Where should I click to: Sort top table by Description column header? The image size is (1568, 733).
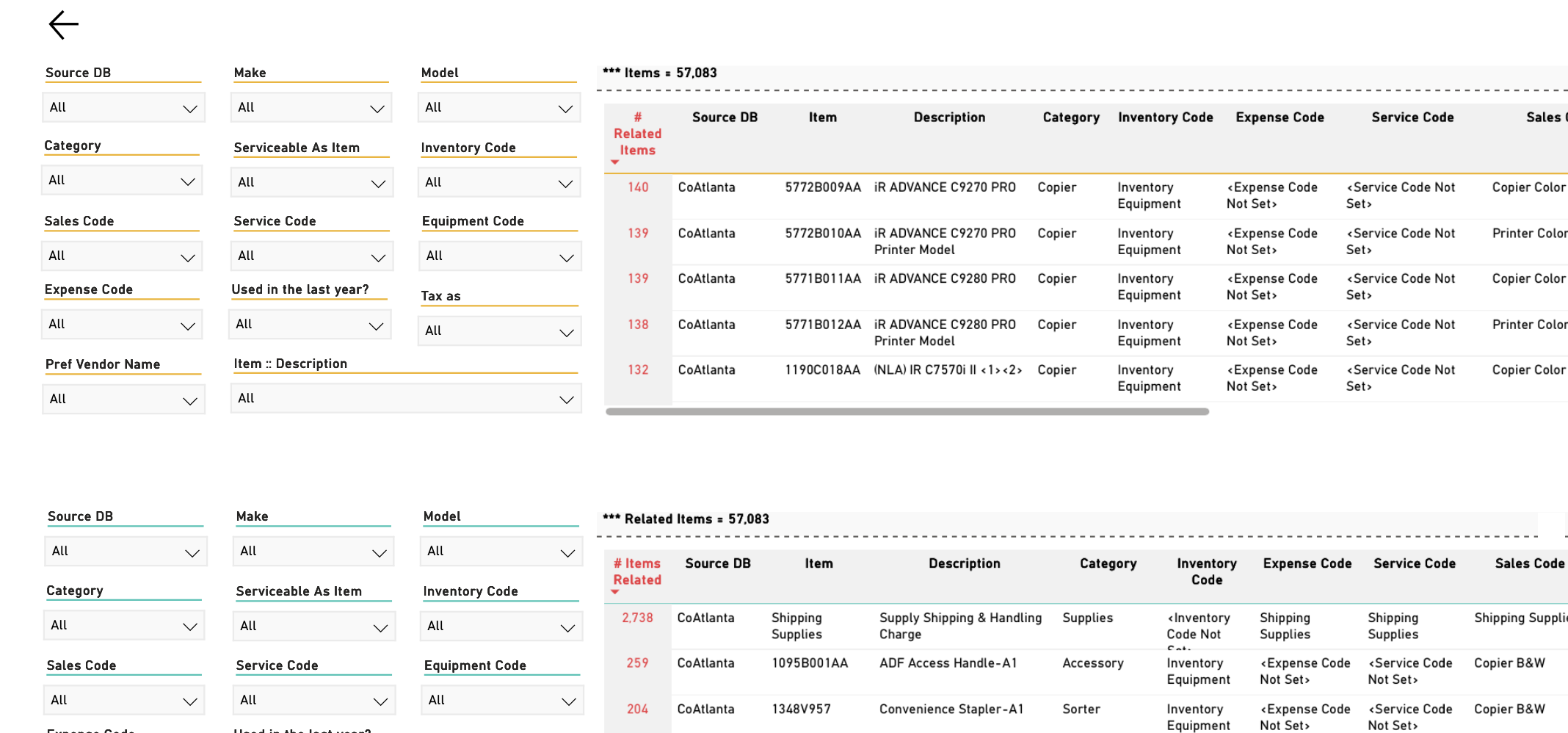click(949, 118)
